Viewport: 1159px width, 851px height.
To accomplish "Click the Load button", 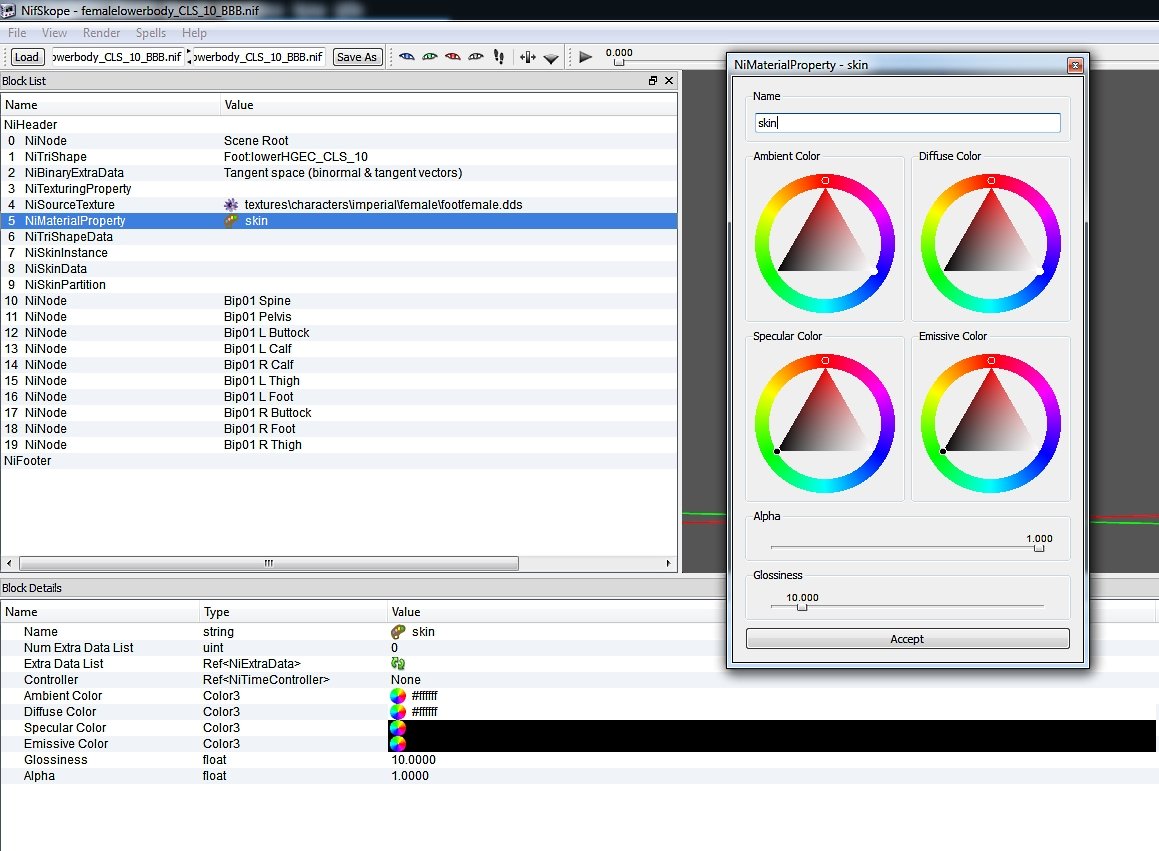I will click(x=27, y=57).
